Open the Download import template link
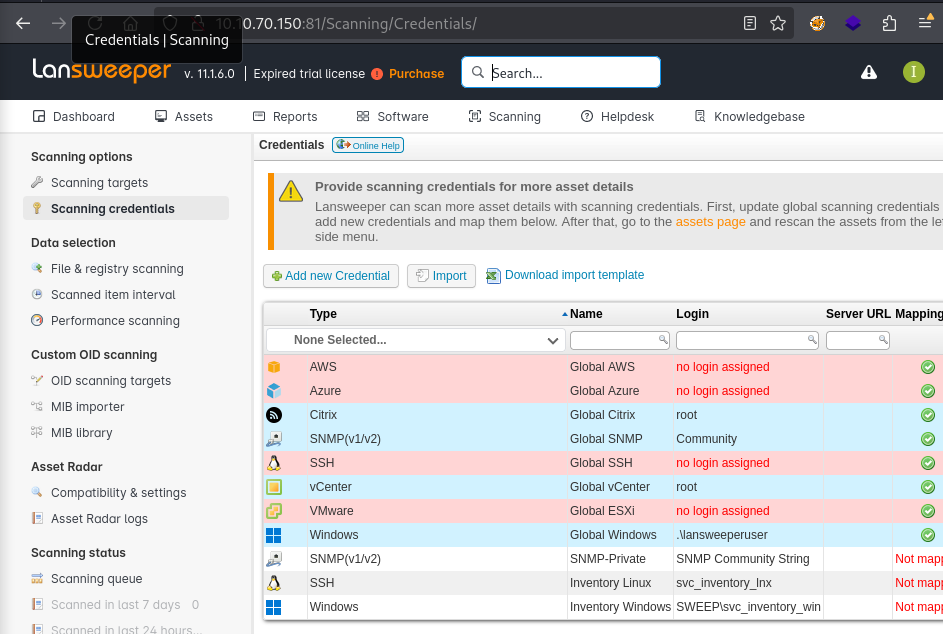 point(574,275)
